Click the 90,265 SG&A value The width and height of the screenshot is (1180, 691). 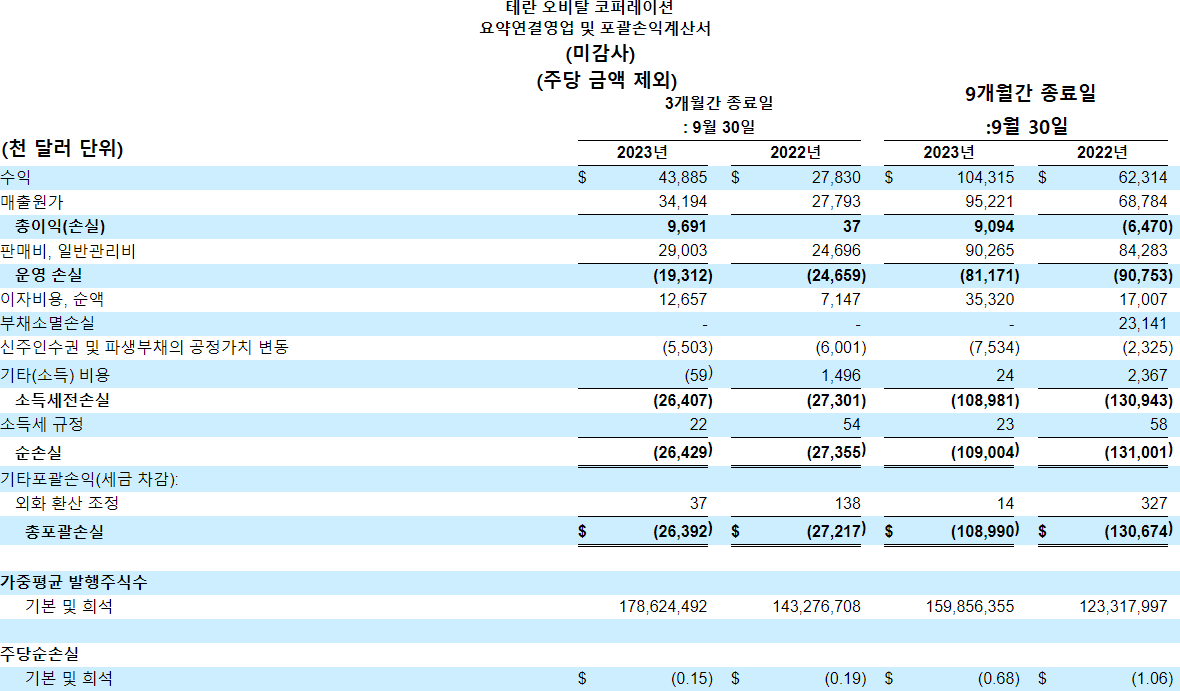coord(990,251)
